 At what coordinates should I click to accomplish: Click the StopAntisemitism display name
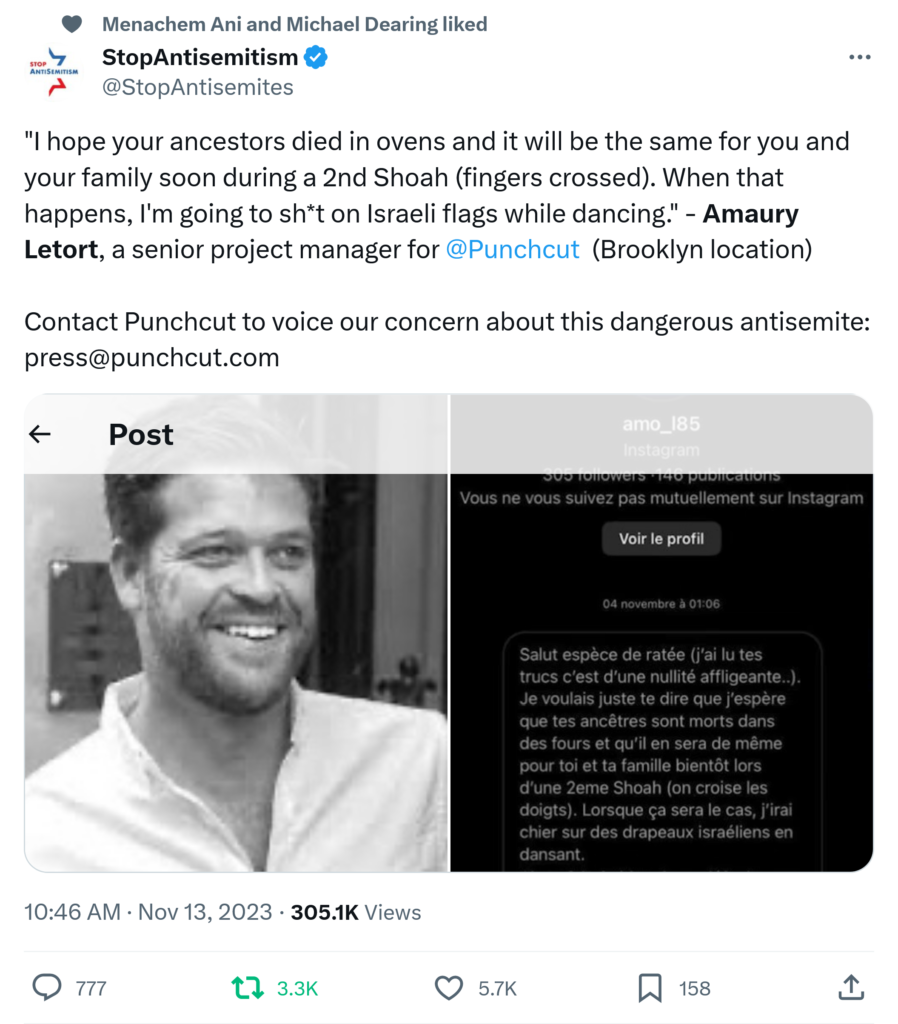coord(200,58)
